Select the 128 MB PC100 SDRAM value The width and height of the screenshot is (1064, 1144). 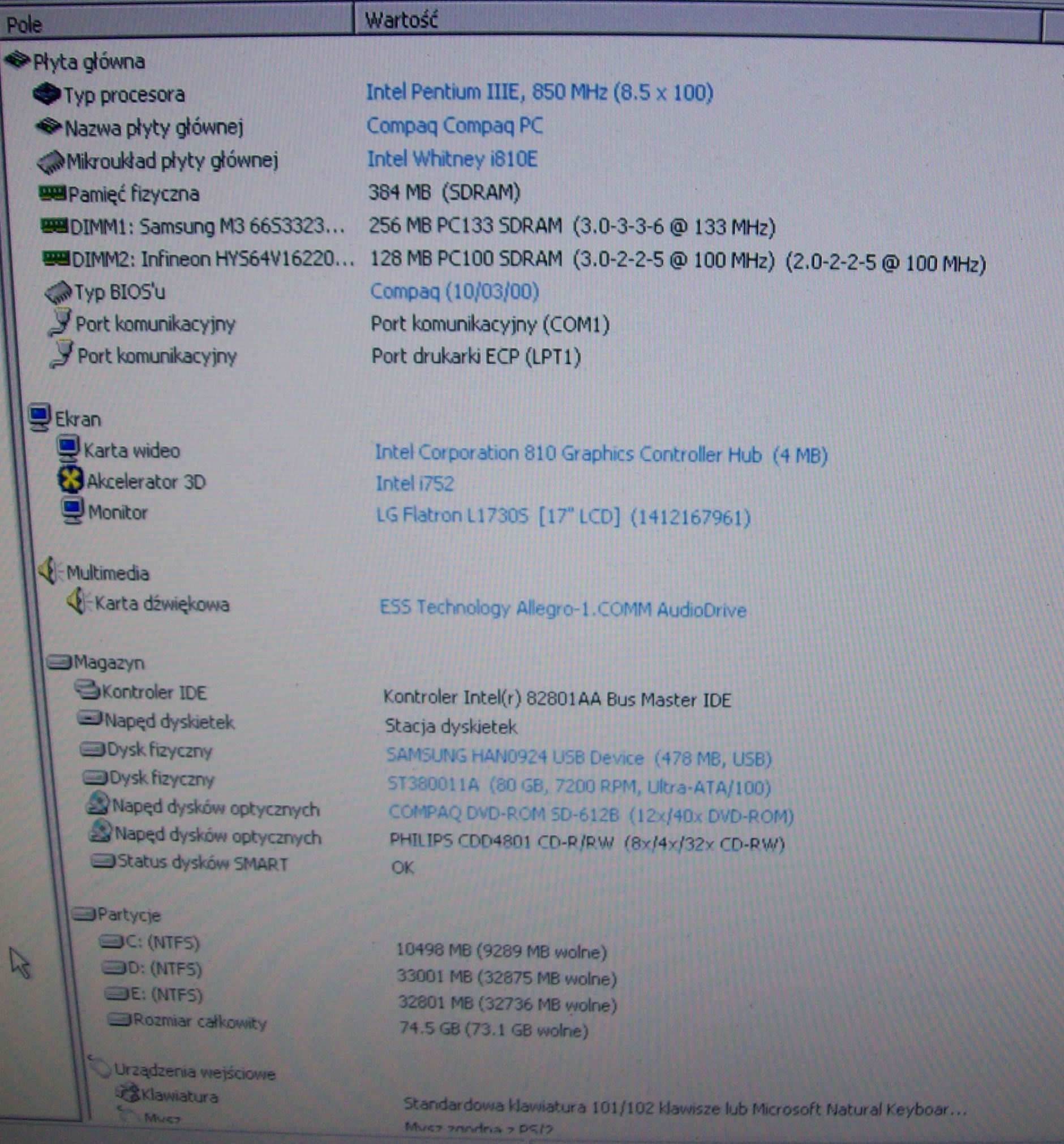click(677, 261)
